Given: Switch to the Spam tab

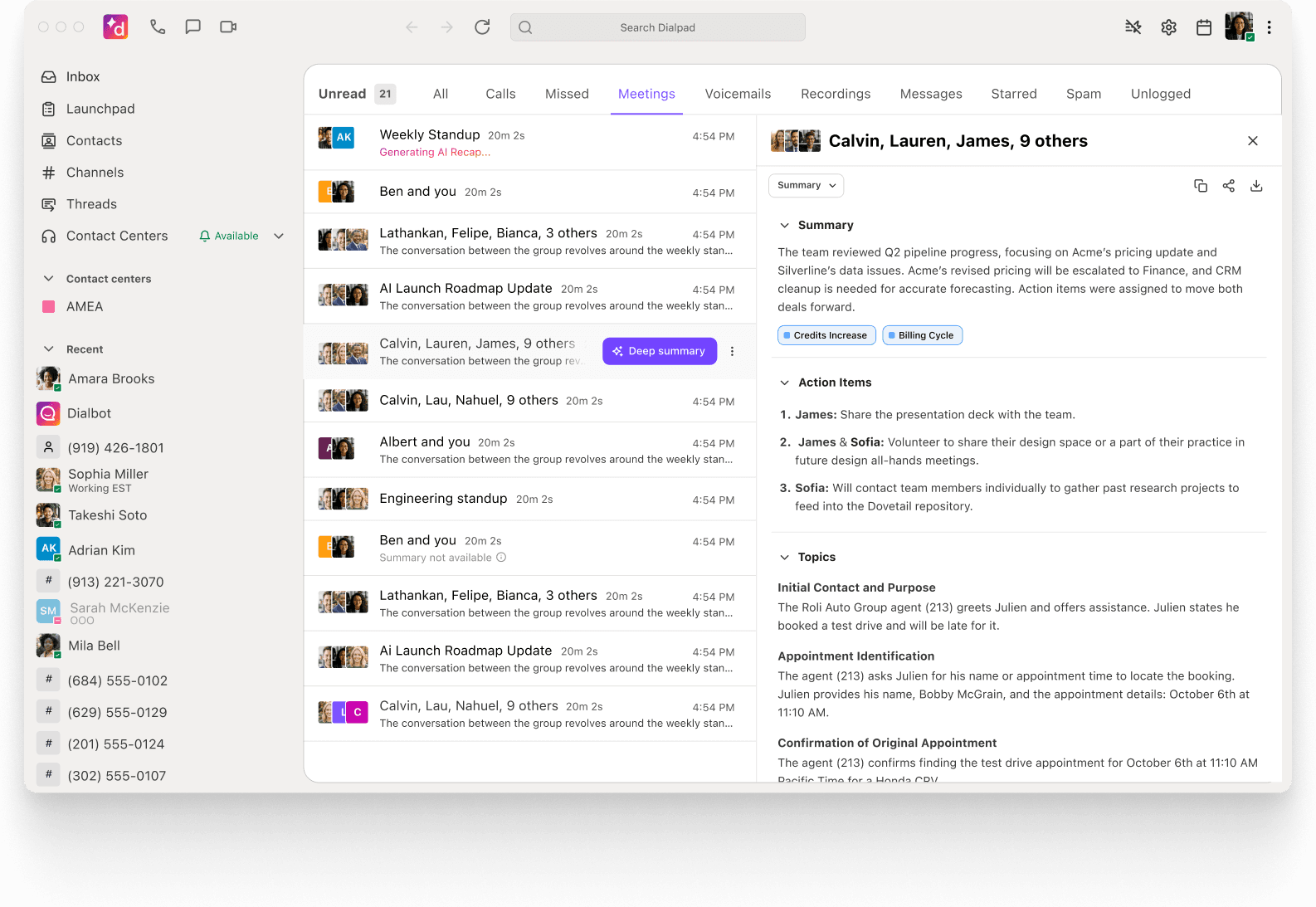Looking at the screenshot, I should coord(1084,94).
